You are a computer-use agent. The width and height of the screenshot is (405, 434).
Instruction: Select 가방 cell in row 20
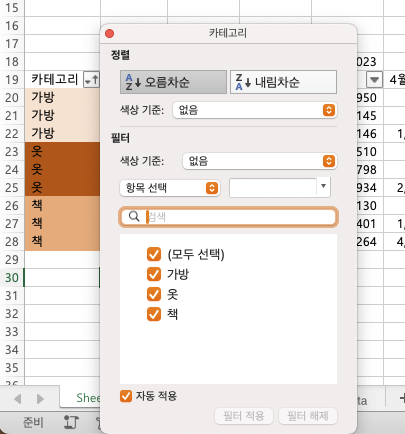62,98
